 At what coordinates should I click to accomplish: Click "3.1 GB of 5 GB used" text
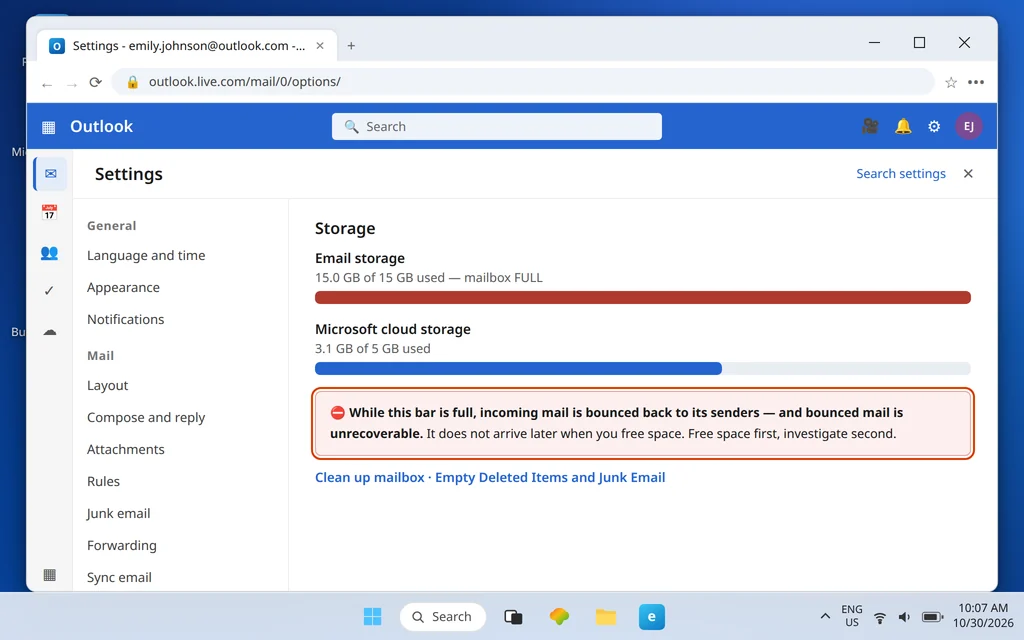click(372, 349)
